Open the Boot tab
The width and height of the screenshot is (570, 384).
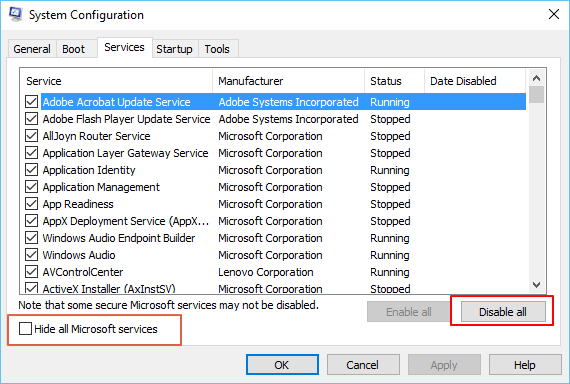[73, 49]
